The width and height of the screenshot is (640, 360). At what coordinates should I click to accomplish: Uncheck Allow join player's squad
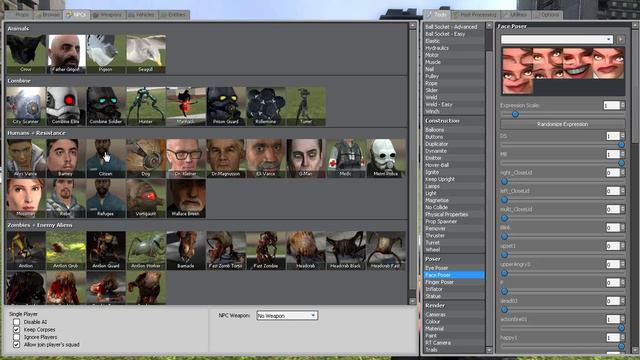(x=16, y=344)
